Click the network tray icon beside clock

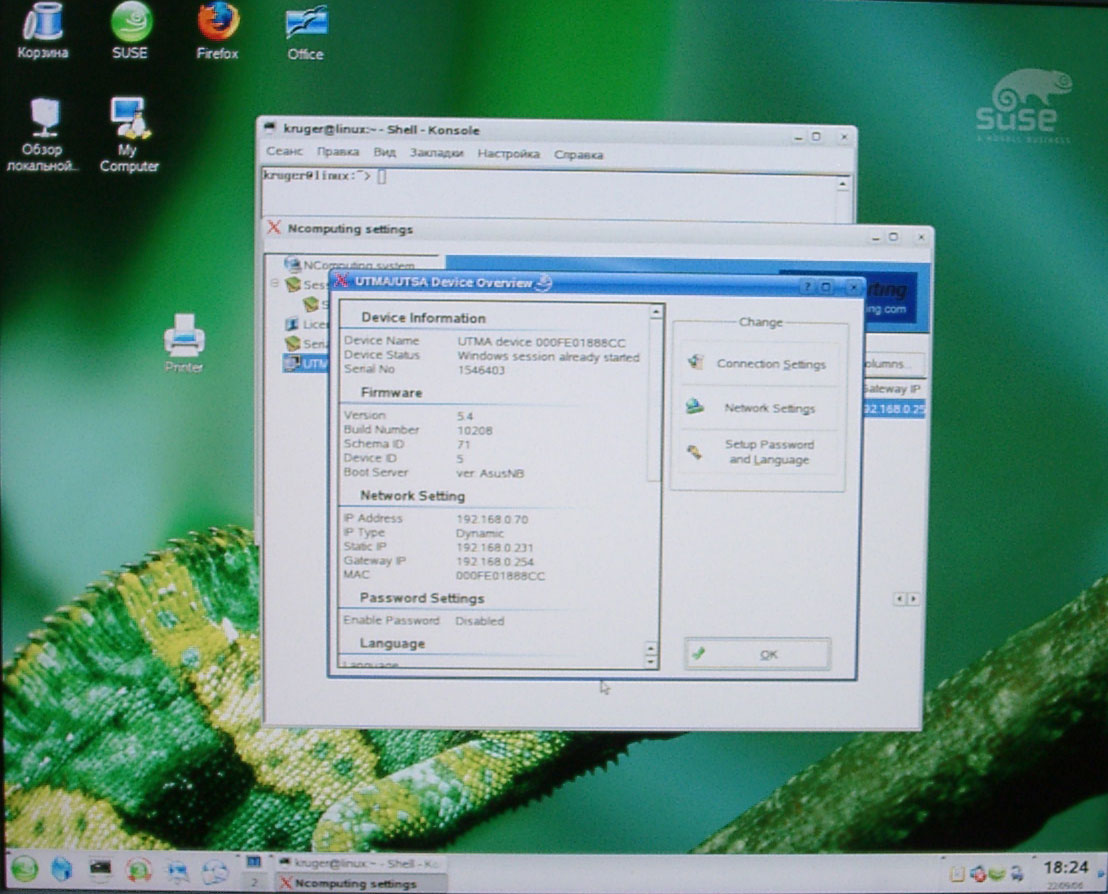pyautogui.click(x=1017, y=874)
